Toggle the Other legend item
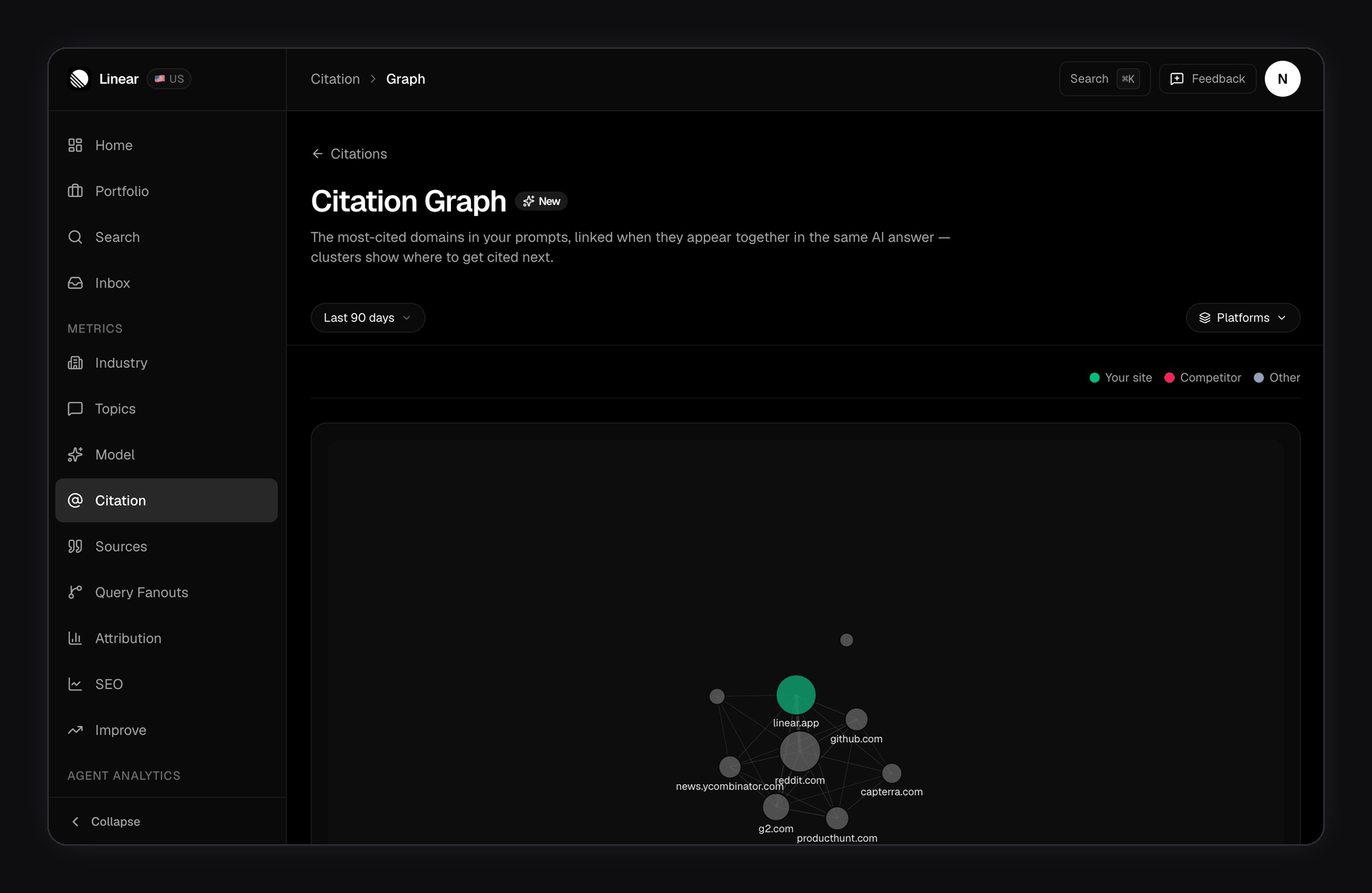This screenshot has width=1372, height=893. [x=1277, y=378]
